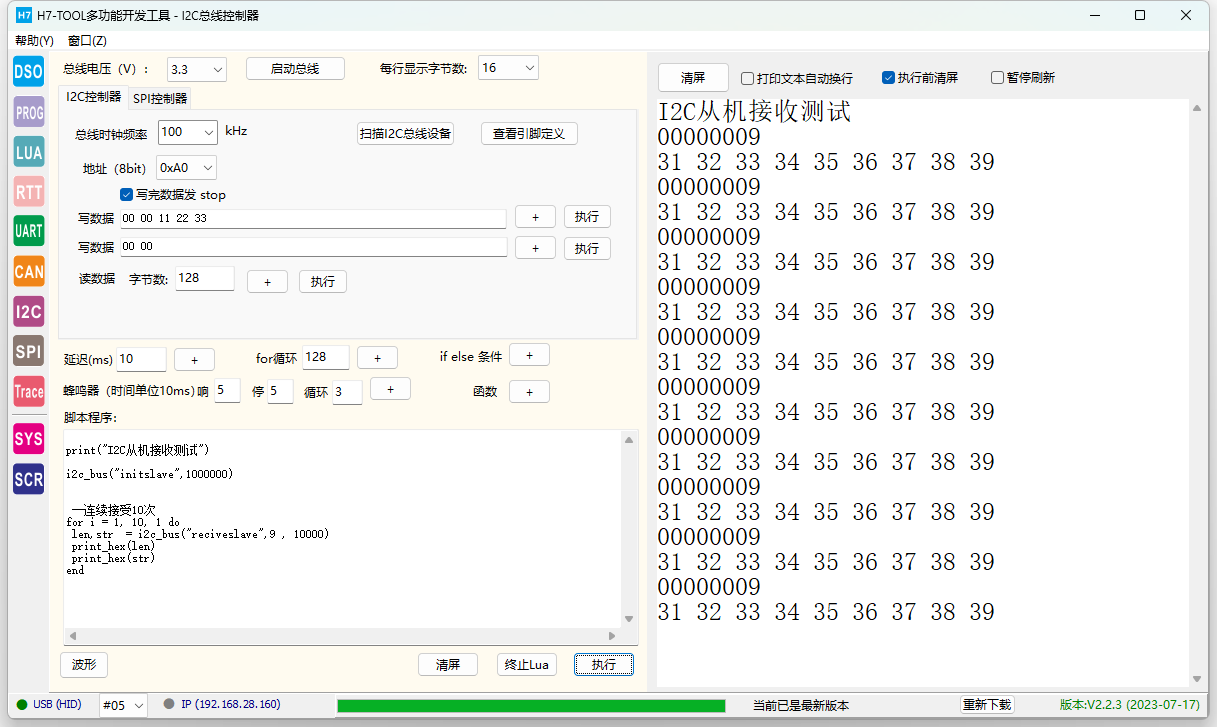Click the grey IP connection status indicator
The height and width of the screenshot is (727, 1217).
pyautogui.click(x=169, y=704)
